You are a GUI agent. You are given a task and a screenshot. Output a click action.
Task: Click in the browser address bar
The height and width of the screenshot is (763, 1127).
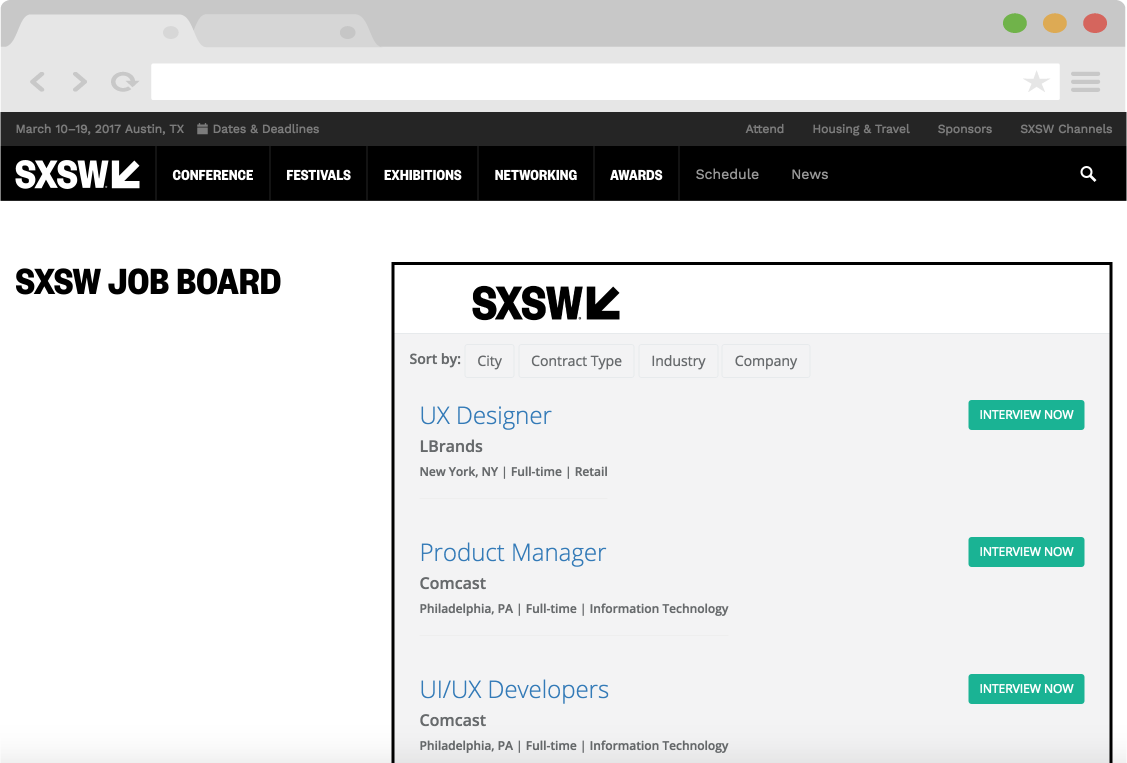pos(605,82)
